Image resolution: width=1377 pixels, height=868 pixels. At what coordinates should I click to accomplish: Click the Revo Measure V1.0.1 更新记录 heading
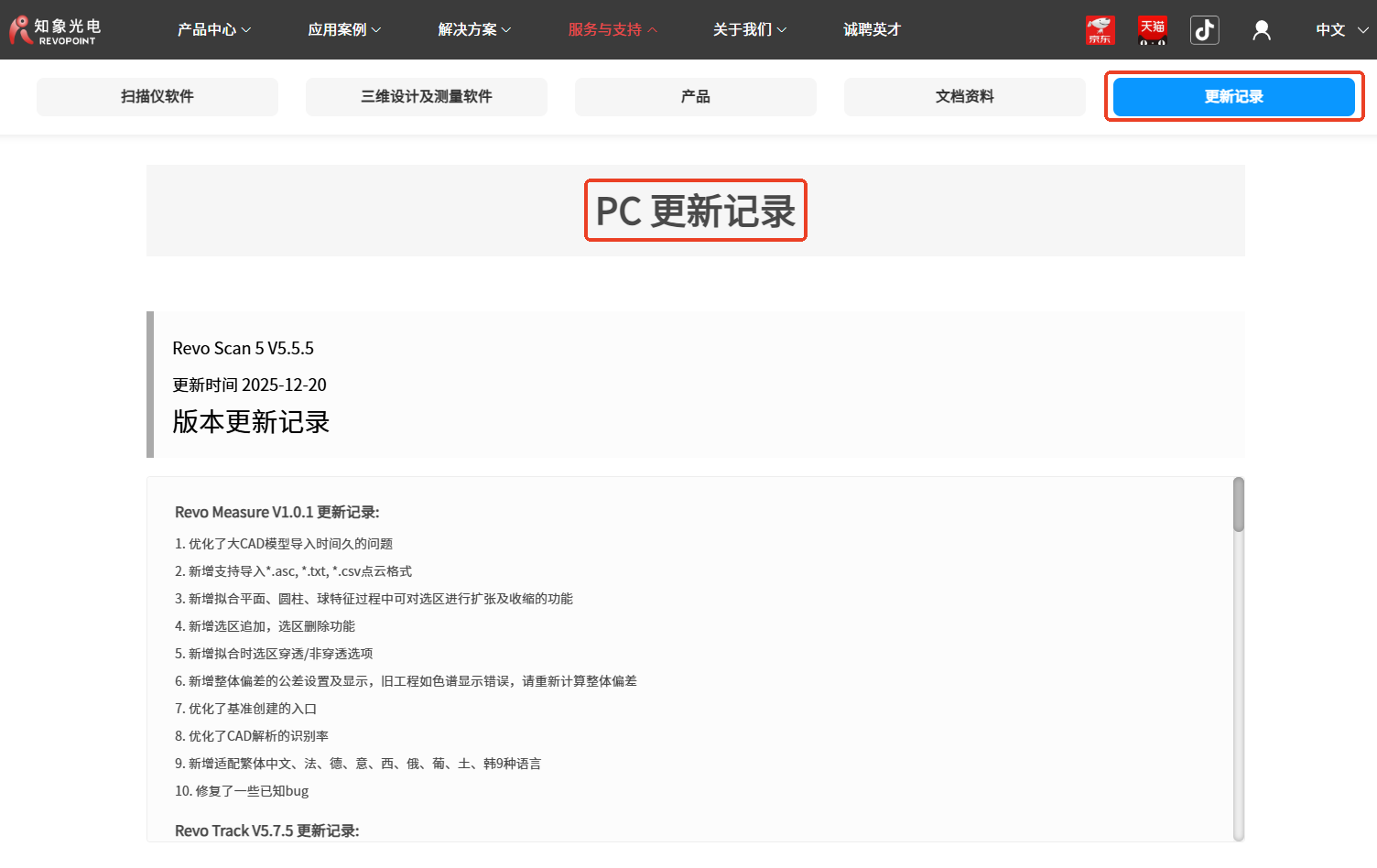click(276, 513)
